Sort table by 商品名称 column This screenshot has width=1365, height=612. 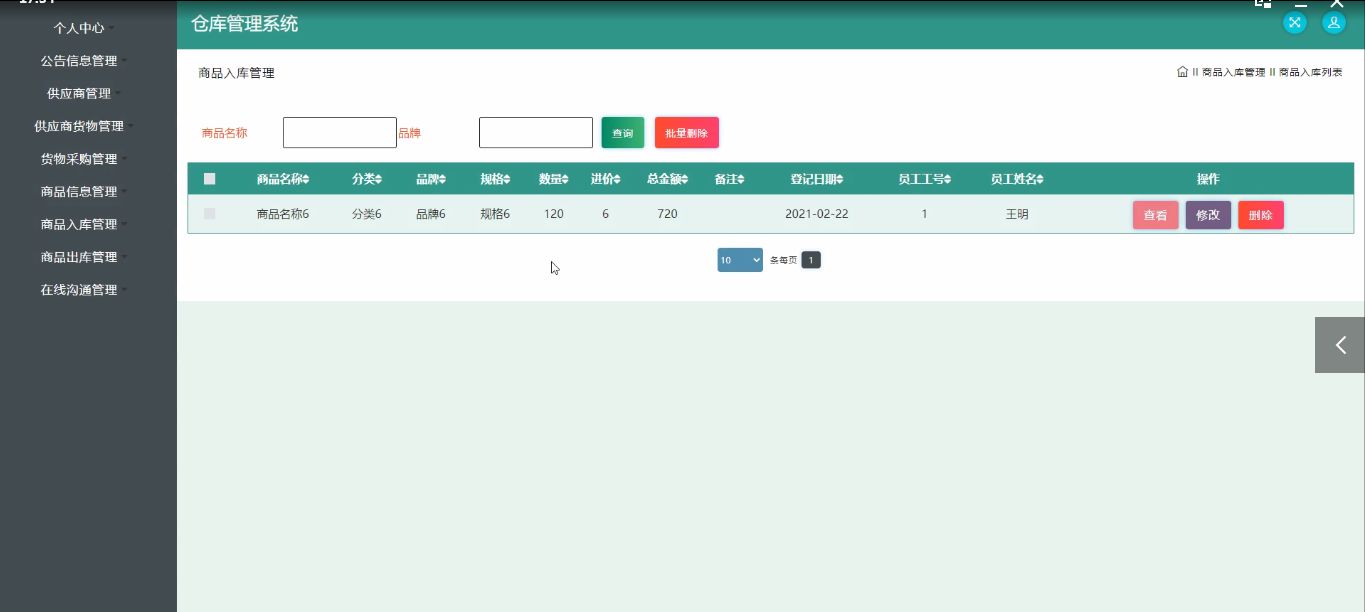click(283, 179)
